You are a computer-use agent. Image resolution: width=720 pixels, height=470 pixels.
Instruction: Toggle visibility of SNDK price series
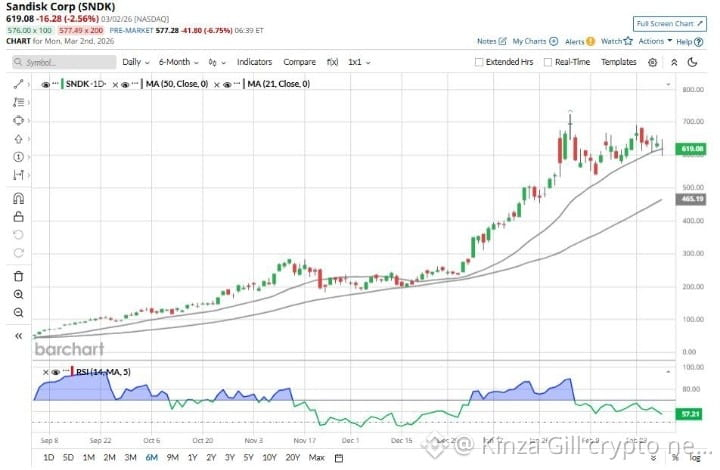coord(45,84)
